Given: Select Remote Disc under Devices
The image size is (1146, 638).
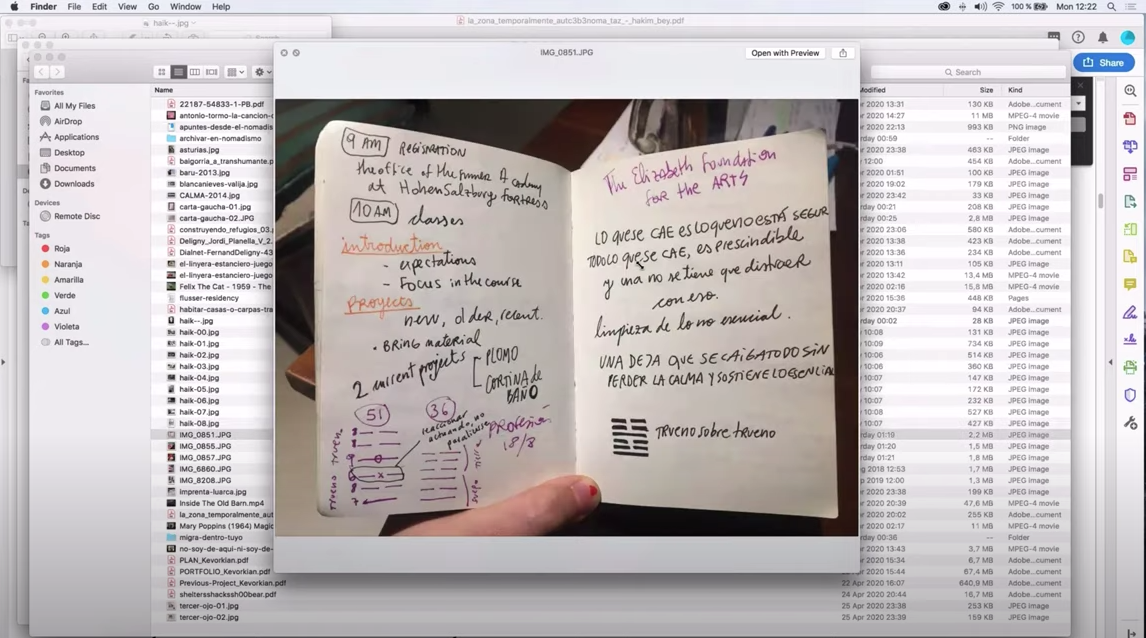Looking at the screenshot, I should point(77,216).
